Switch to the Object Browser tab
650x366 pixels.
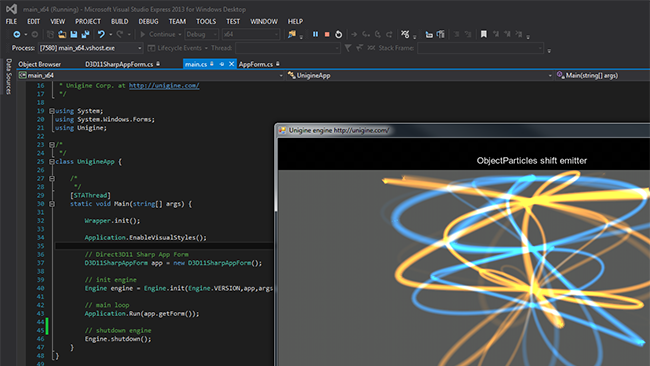(x=39, y=64)
